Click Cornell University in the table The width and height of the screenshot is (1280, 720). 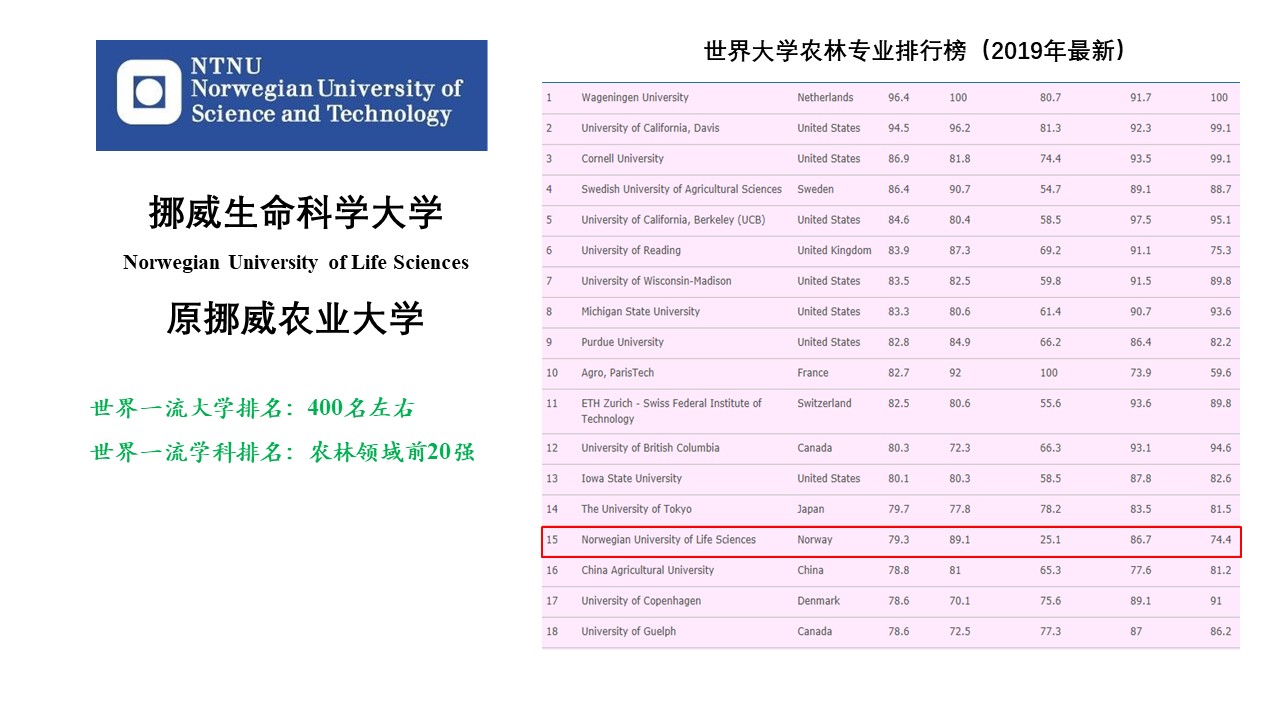pyautogui.click(x=622, y=159)
